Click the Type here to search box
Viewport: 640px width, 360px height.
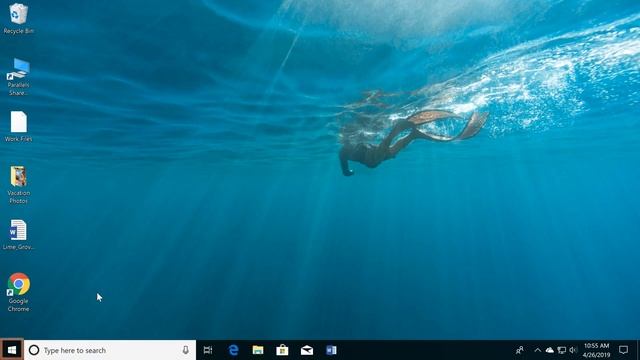pyautogui.click(x=110, y=350)
